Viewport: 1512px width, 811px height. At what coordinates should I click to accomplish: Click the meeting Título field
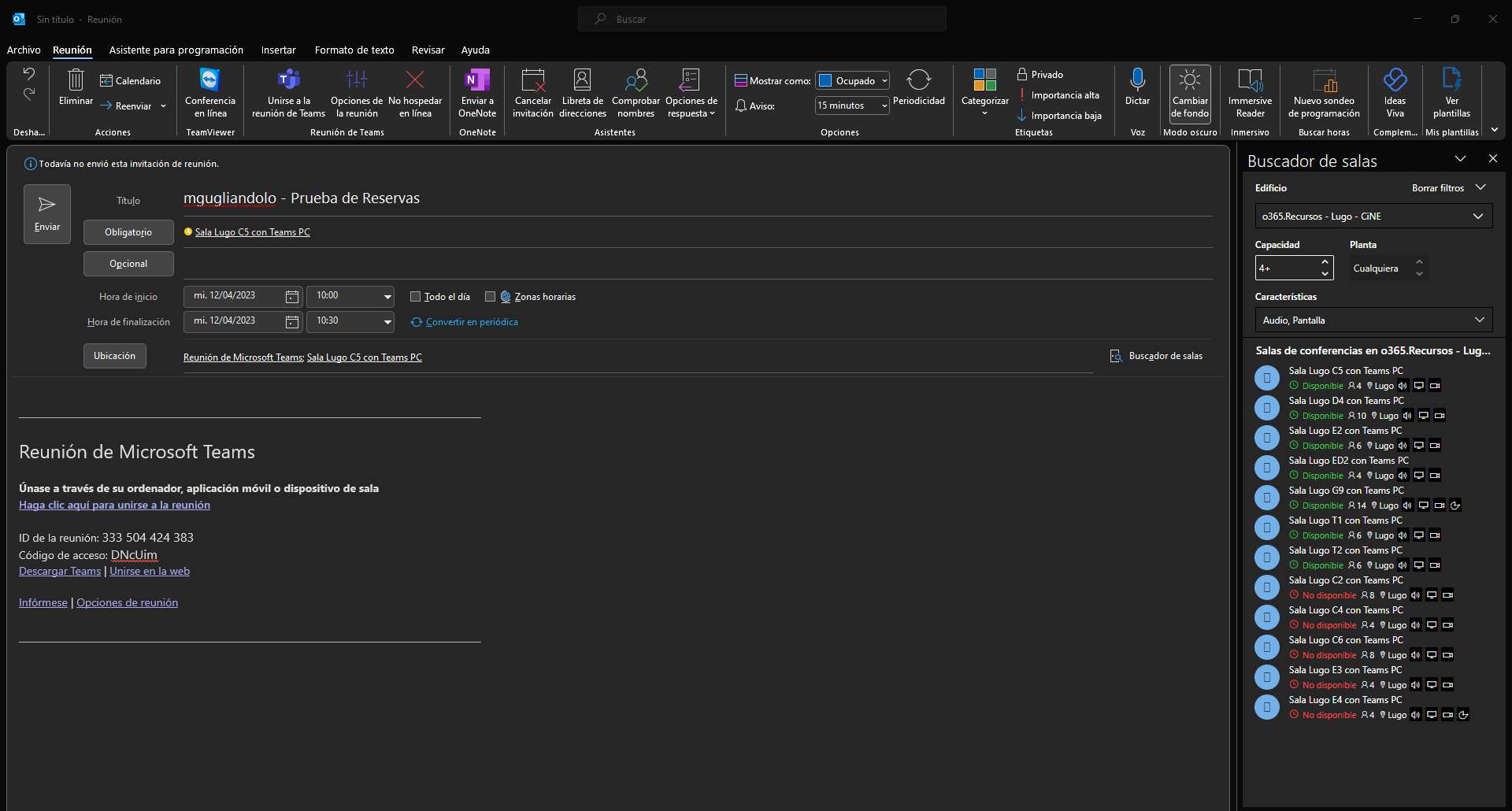tap(697, 198)
